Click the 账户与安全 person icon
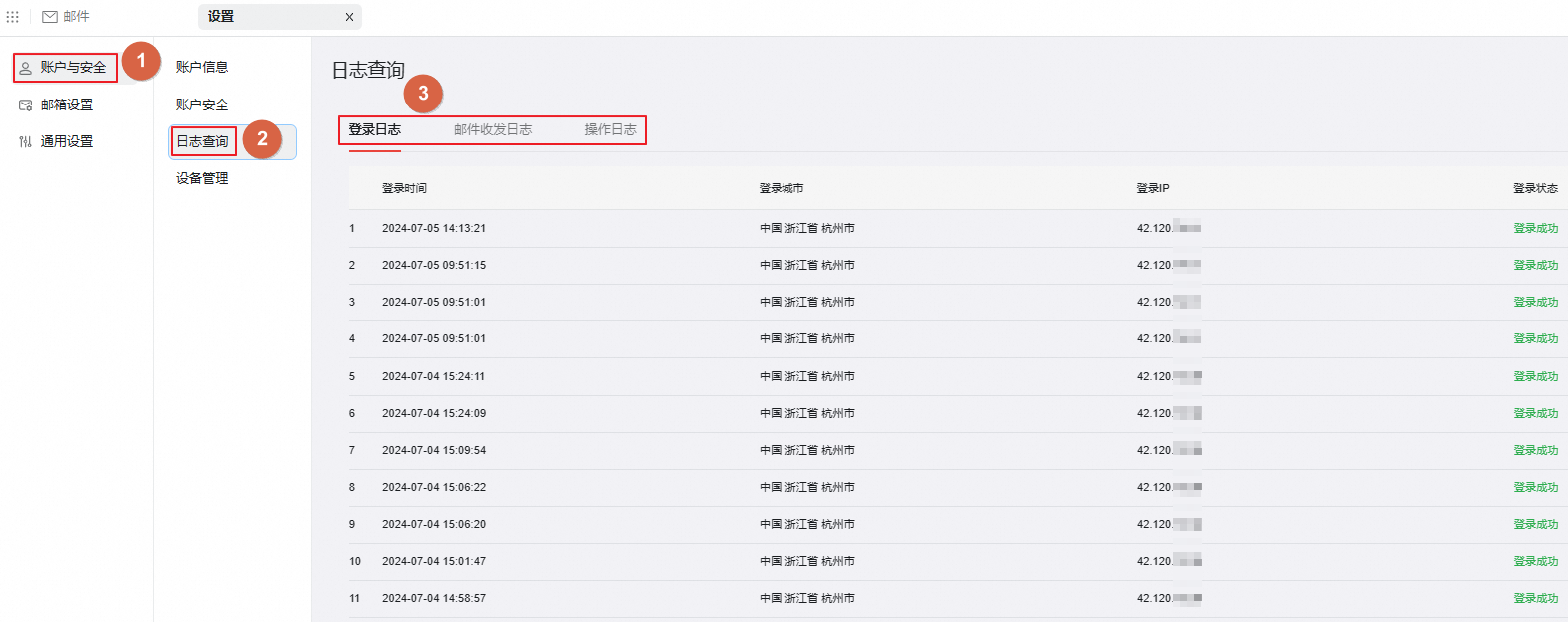The height and width of the screenshot is (622, 1568). [26, 68]
